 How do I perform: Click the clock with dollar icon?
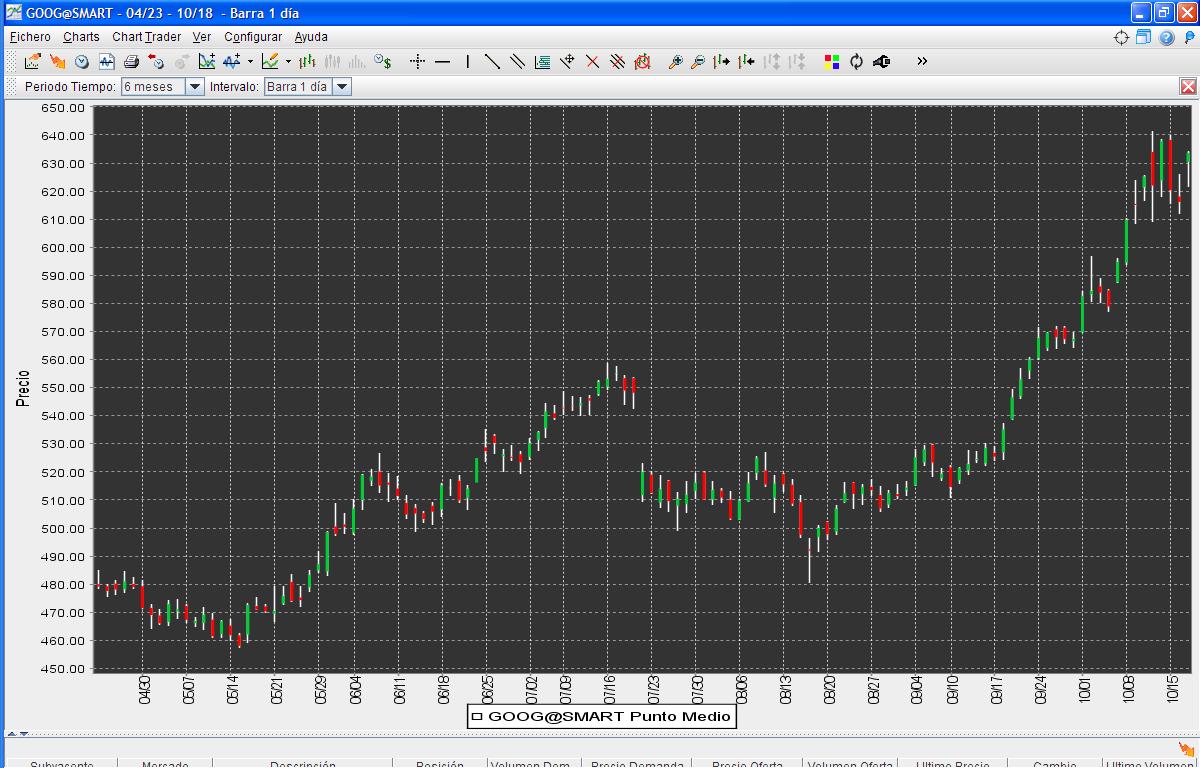point(382,61)
